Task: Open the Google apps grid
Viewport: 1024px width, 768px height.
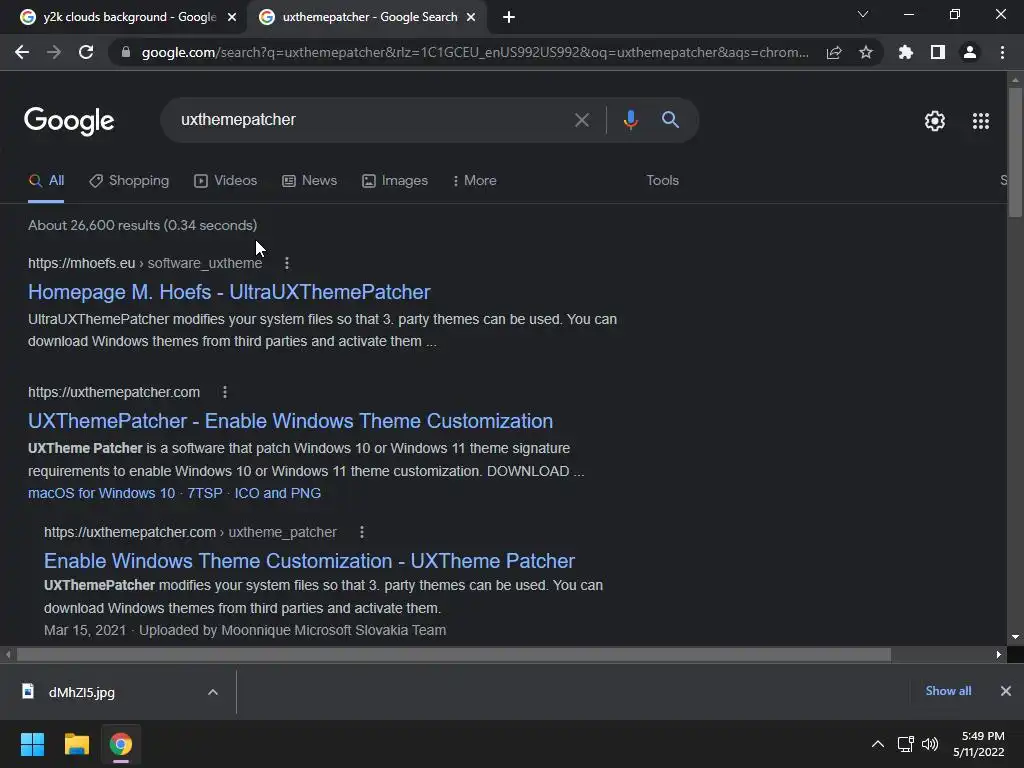Action: 981,121
